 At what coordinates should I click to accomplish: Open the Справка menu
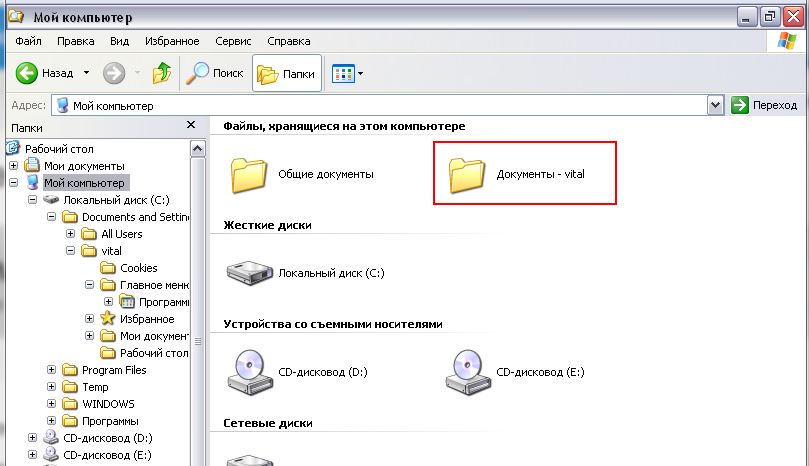click(x=289, y=41)
